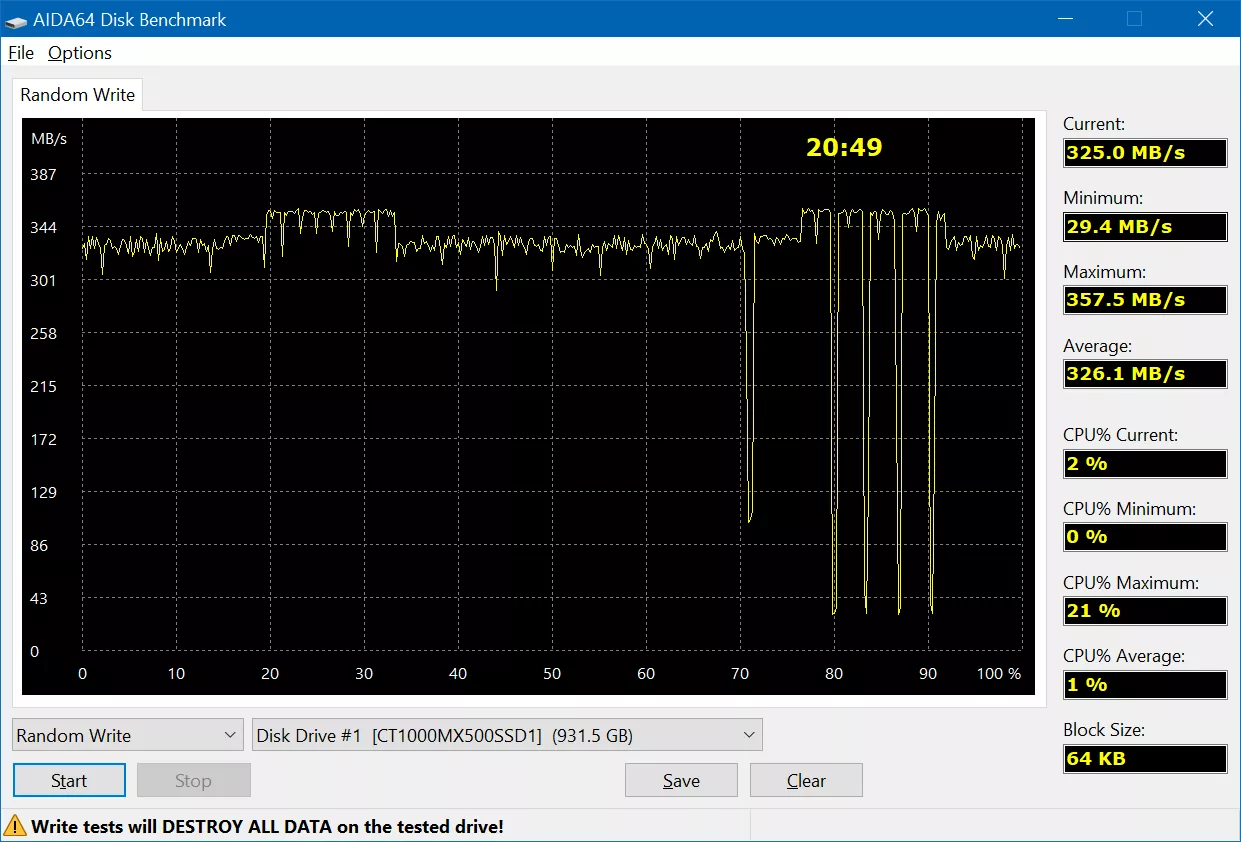Clear the benchmark graph

pos(806,780)
